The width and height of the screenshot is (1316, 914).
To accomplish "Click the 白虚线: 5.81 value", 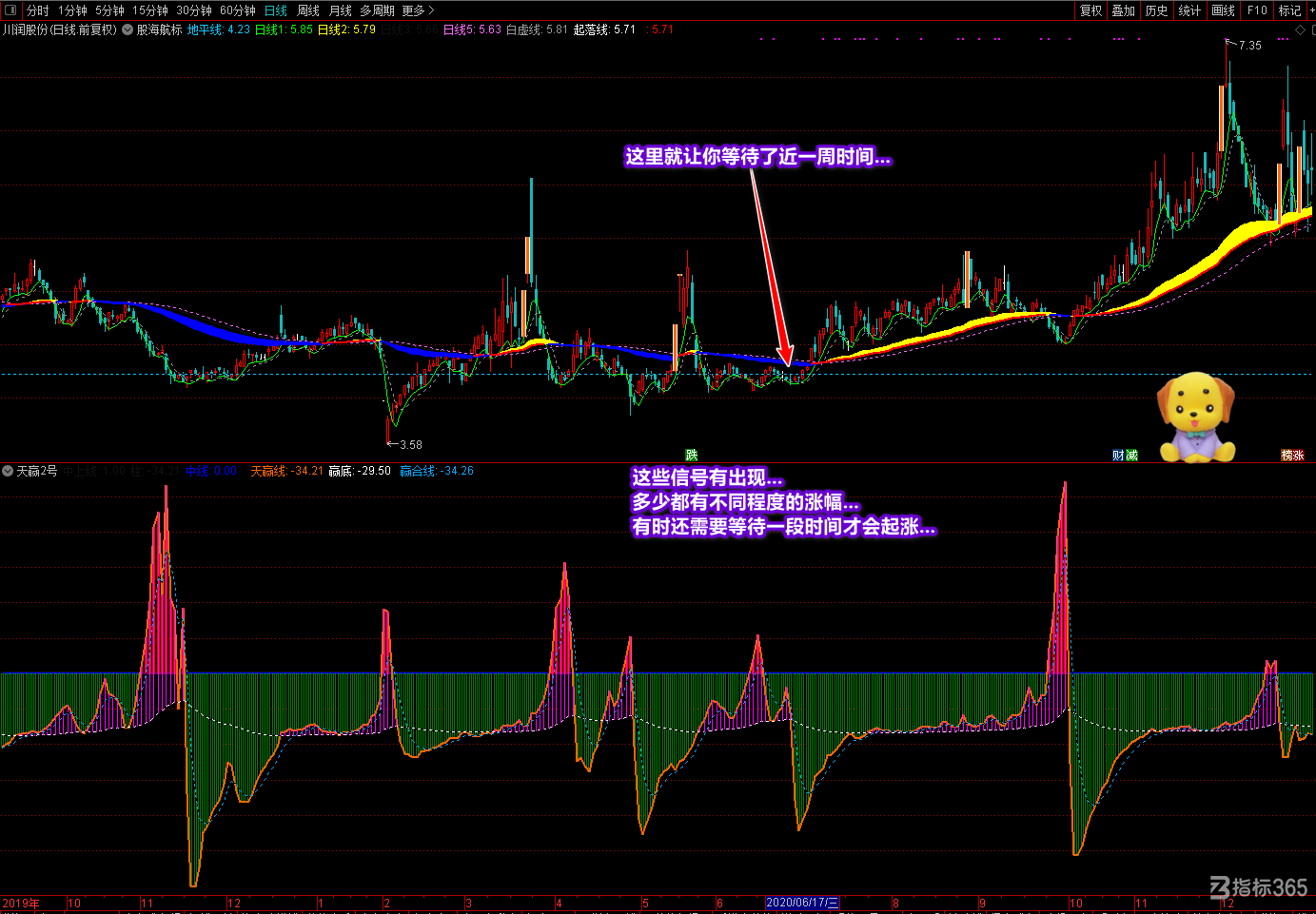I will tap(537, 29).
